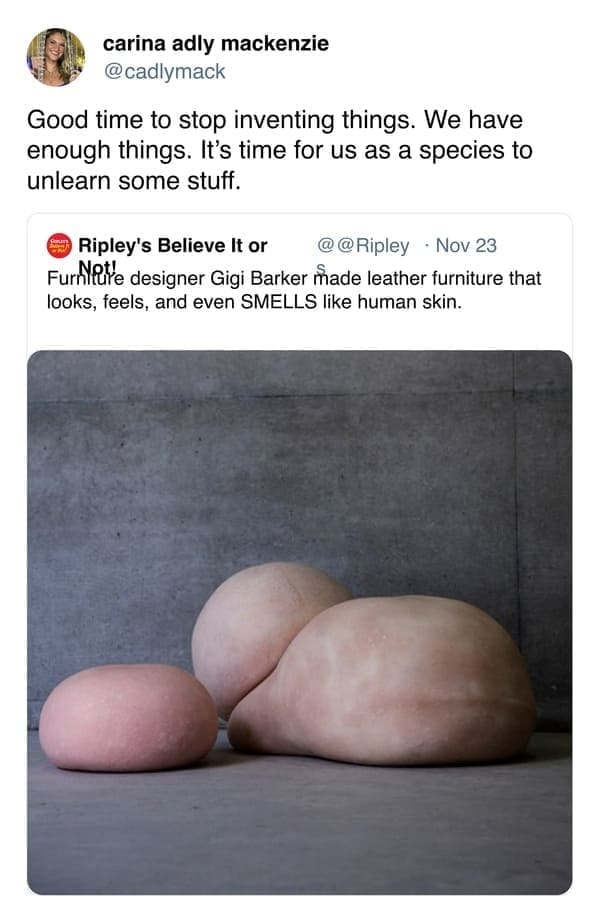The height and width of the screenshot is (924, 599).
Task: Open the Nov 23 timestamp
Action: pyautogui.click(x=466, y=245)
